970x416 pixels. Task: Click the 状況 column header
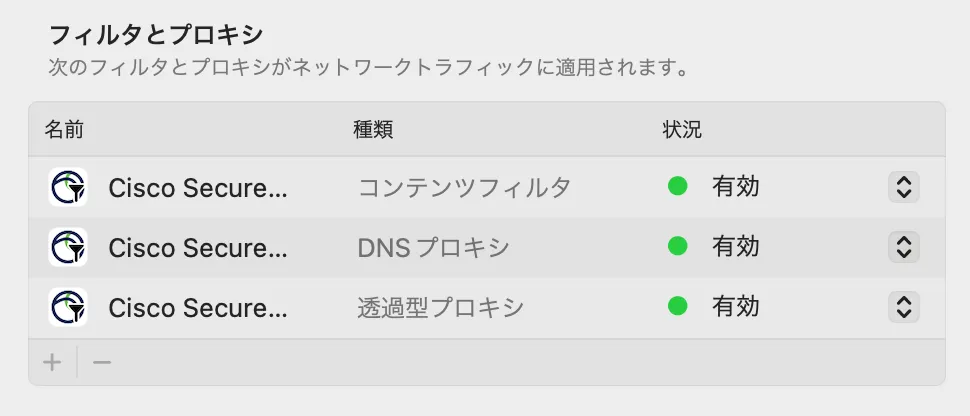pos(682,129)
